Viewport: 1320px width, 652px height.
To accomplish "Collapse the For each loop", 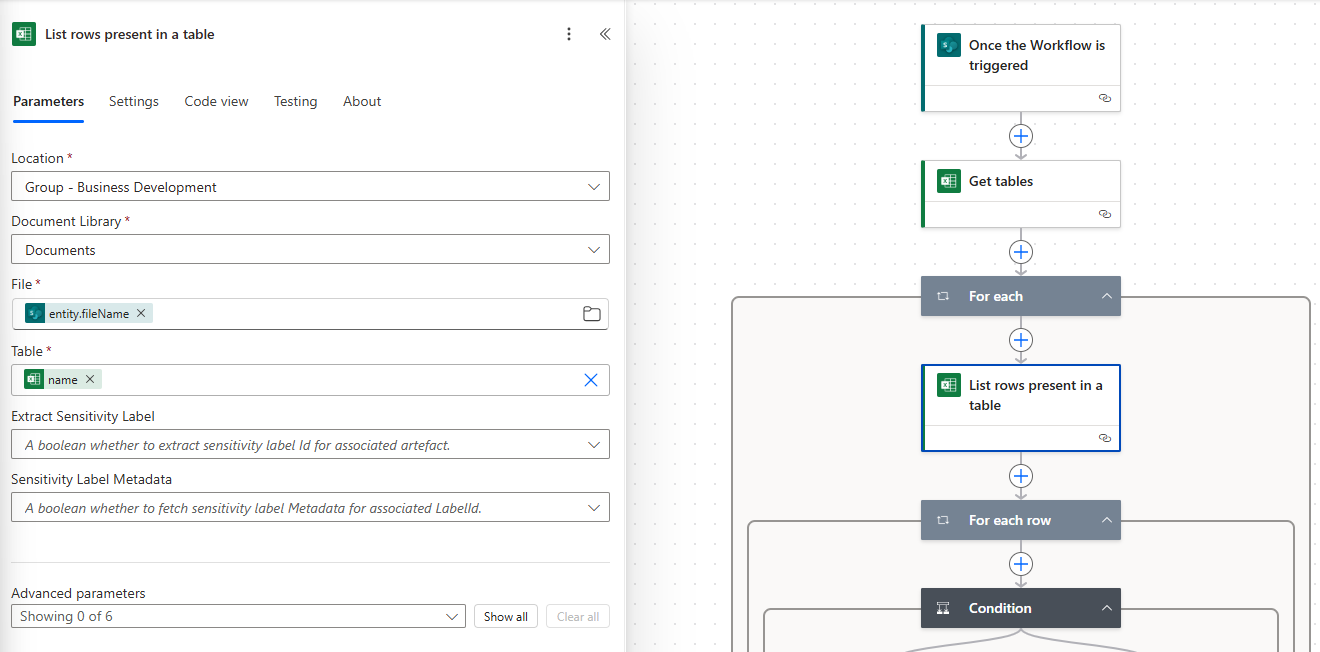I will 1106,296.
